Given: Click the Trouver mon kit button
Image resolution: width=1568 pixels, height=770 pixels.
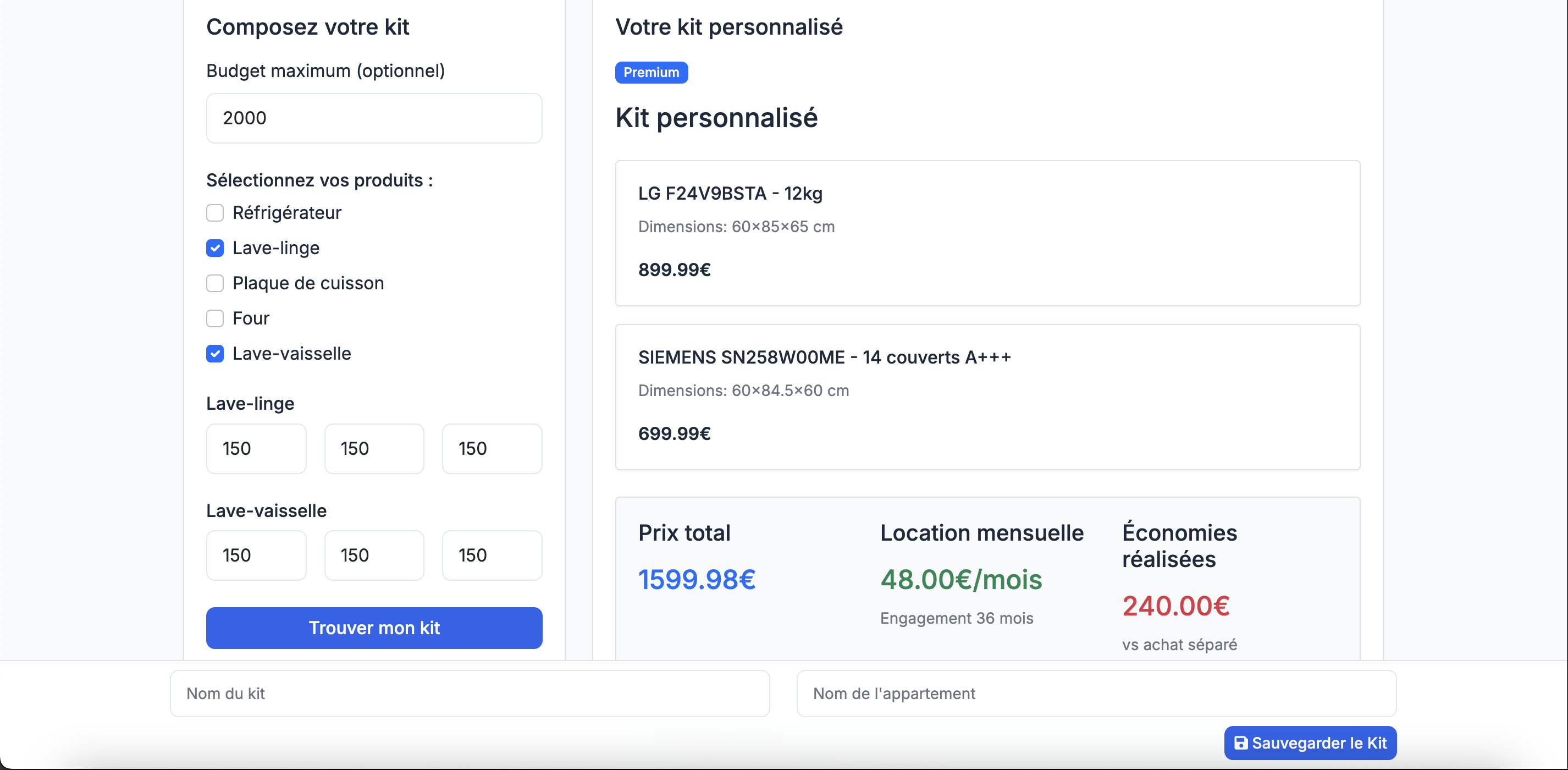Looking at the screenshot, I should (x=374, y=628).
